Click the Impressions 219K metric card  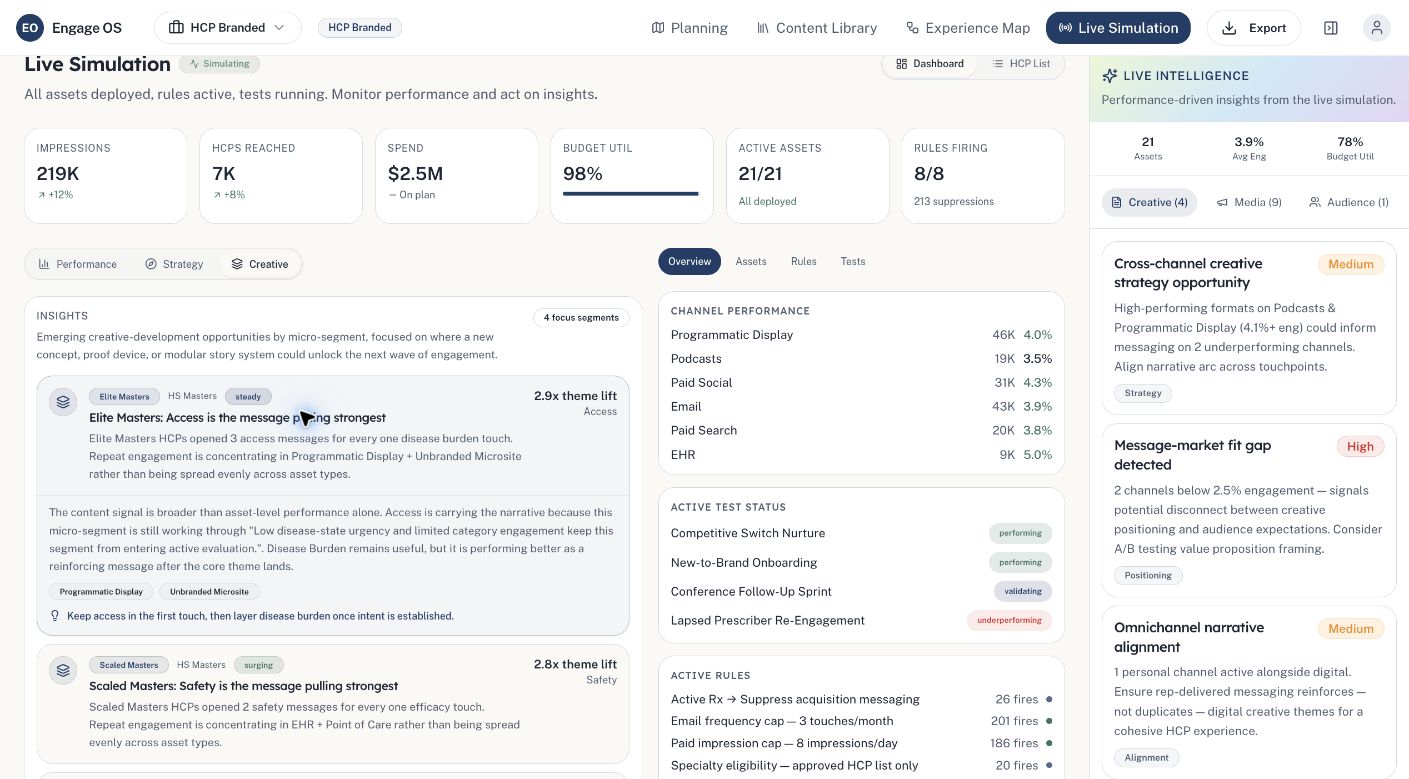tap(105, 175)
